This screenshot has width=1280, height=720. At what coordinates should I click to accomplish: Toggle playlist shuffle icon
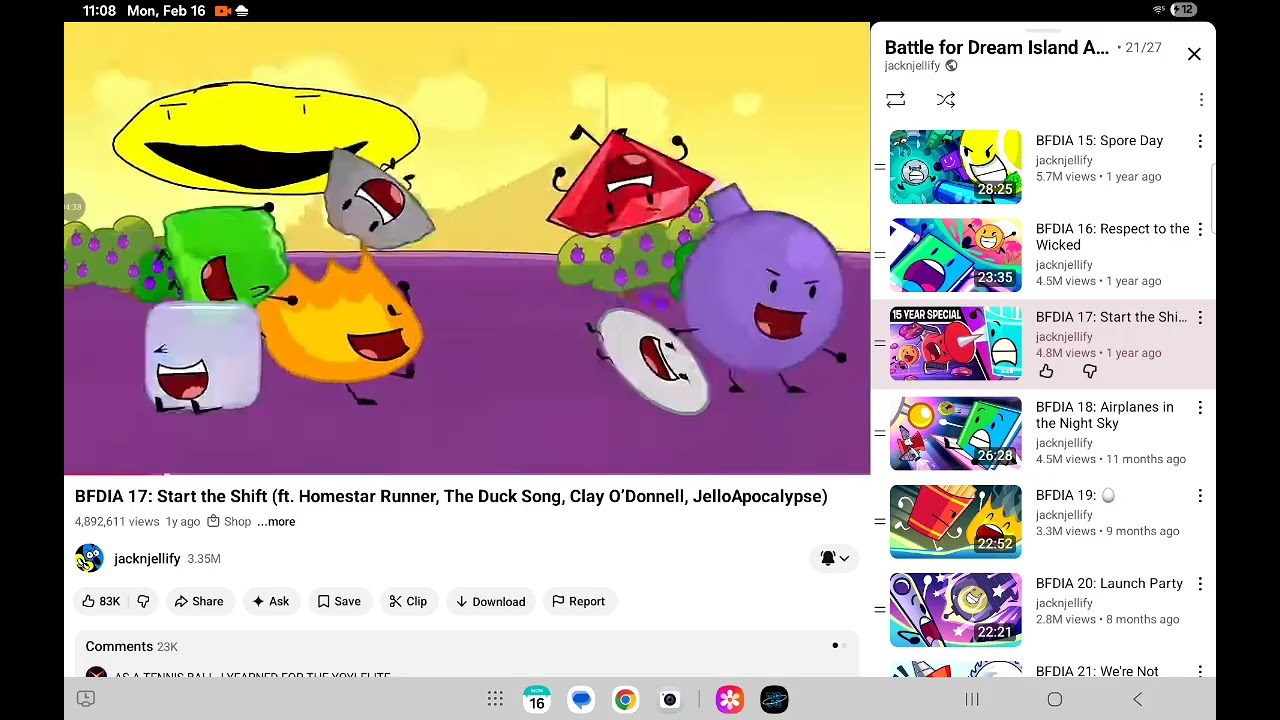click(945, 100)
